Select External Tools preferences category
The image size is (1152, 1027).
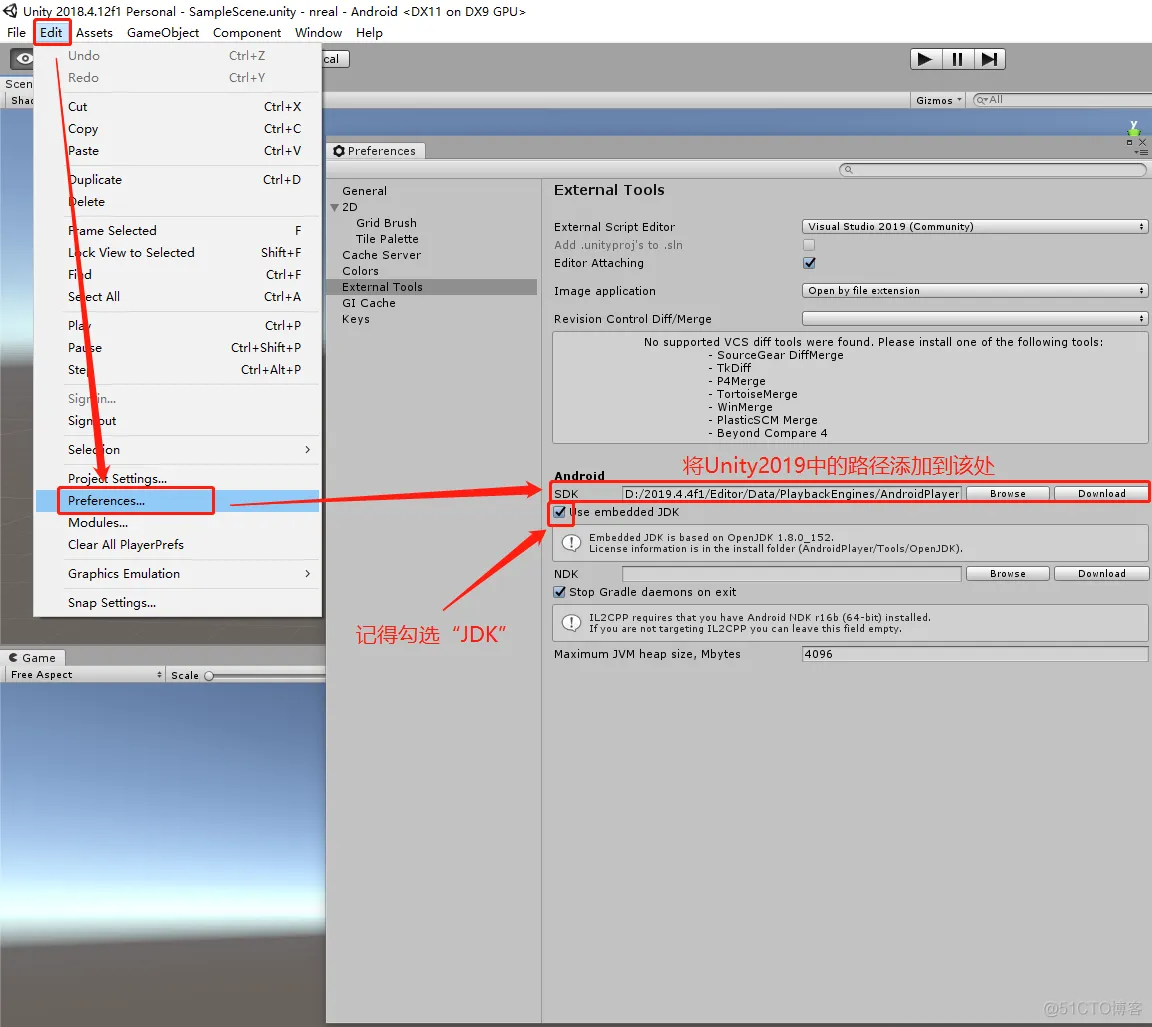click(432, 287)
